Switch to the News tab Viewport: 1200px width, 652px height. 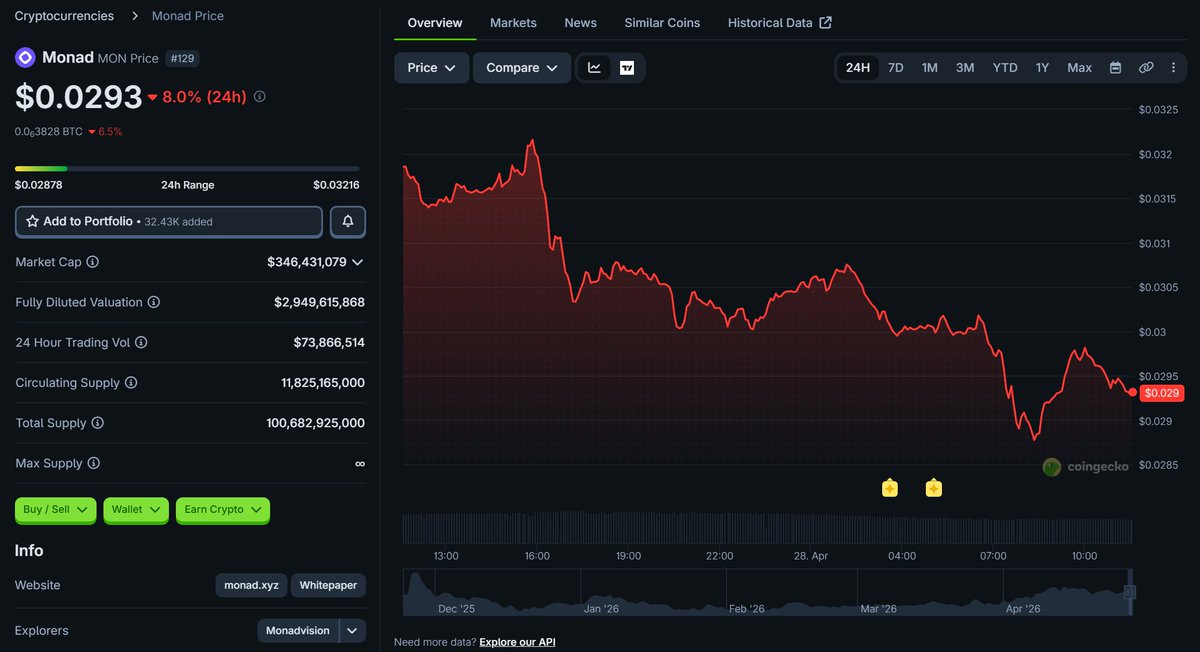tap(581, 23)
